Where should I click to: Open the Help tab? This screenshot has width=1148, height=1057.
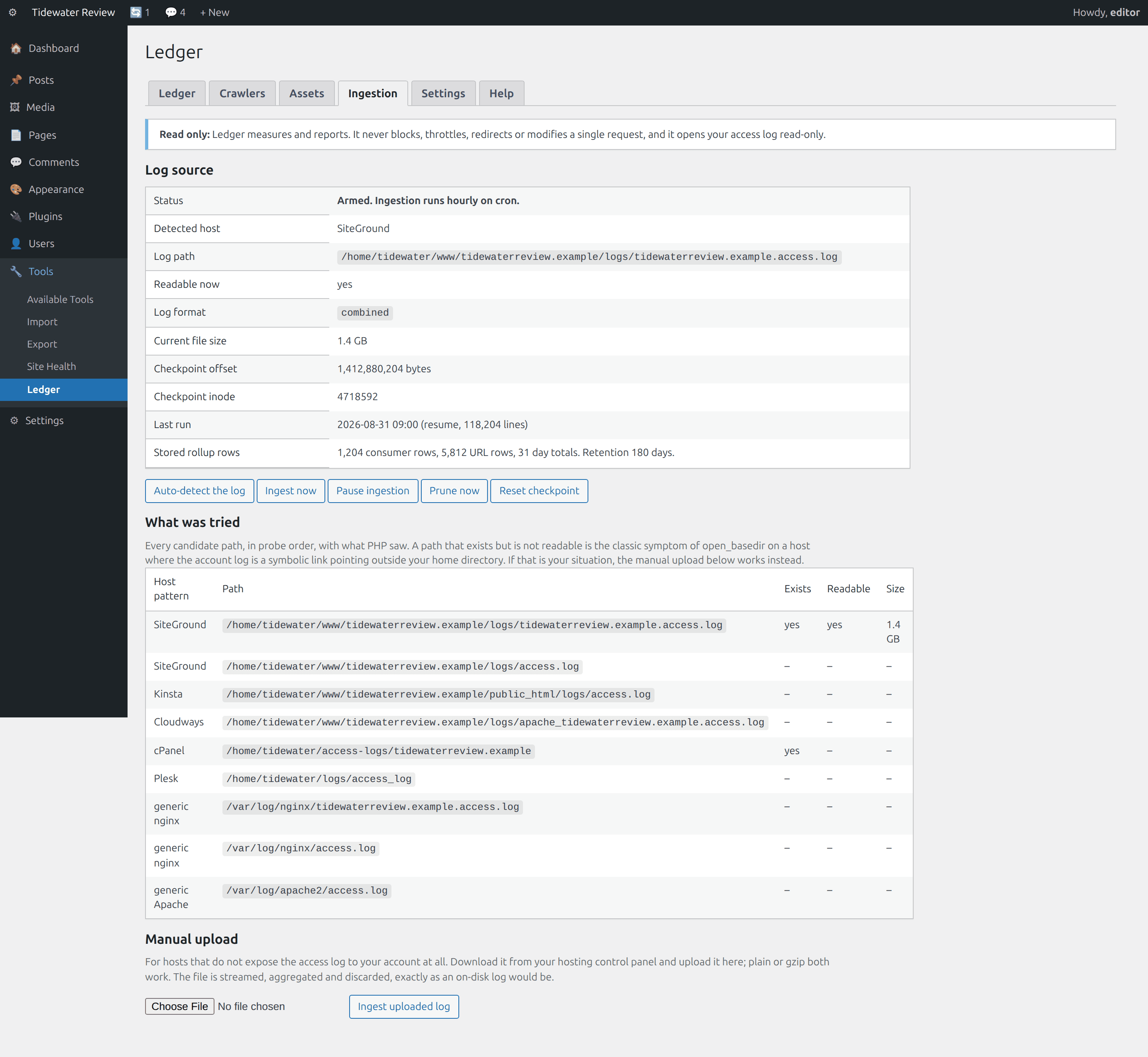pyautogui.click(x=501, y=93)
